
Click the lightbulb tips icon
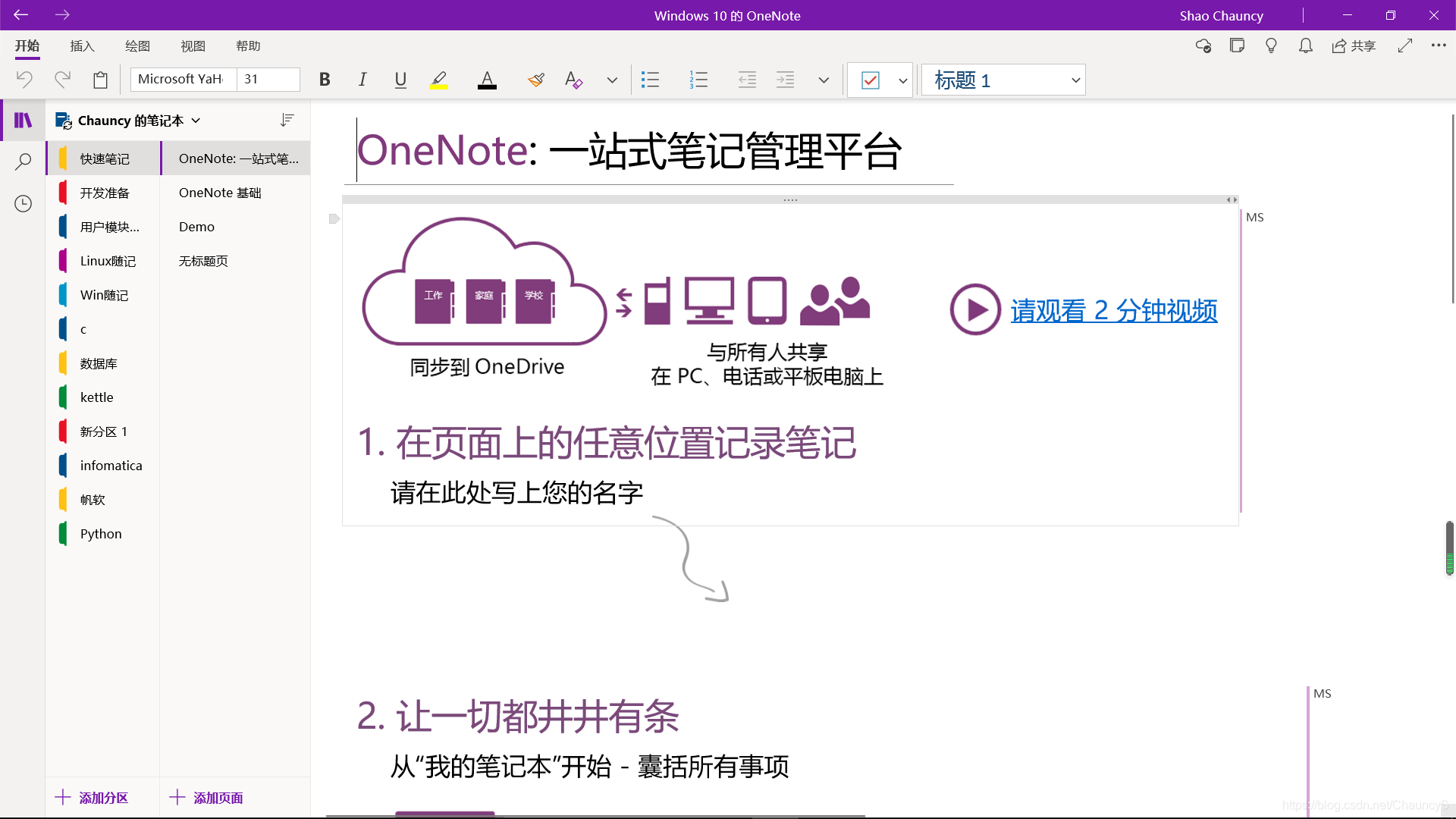(x=1271, y=46)
